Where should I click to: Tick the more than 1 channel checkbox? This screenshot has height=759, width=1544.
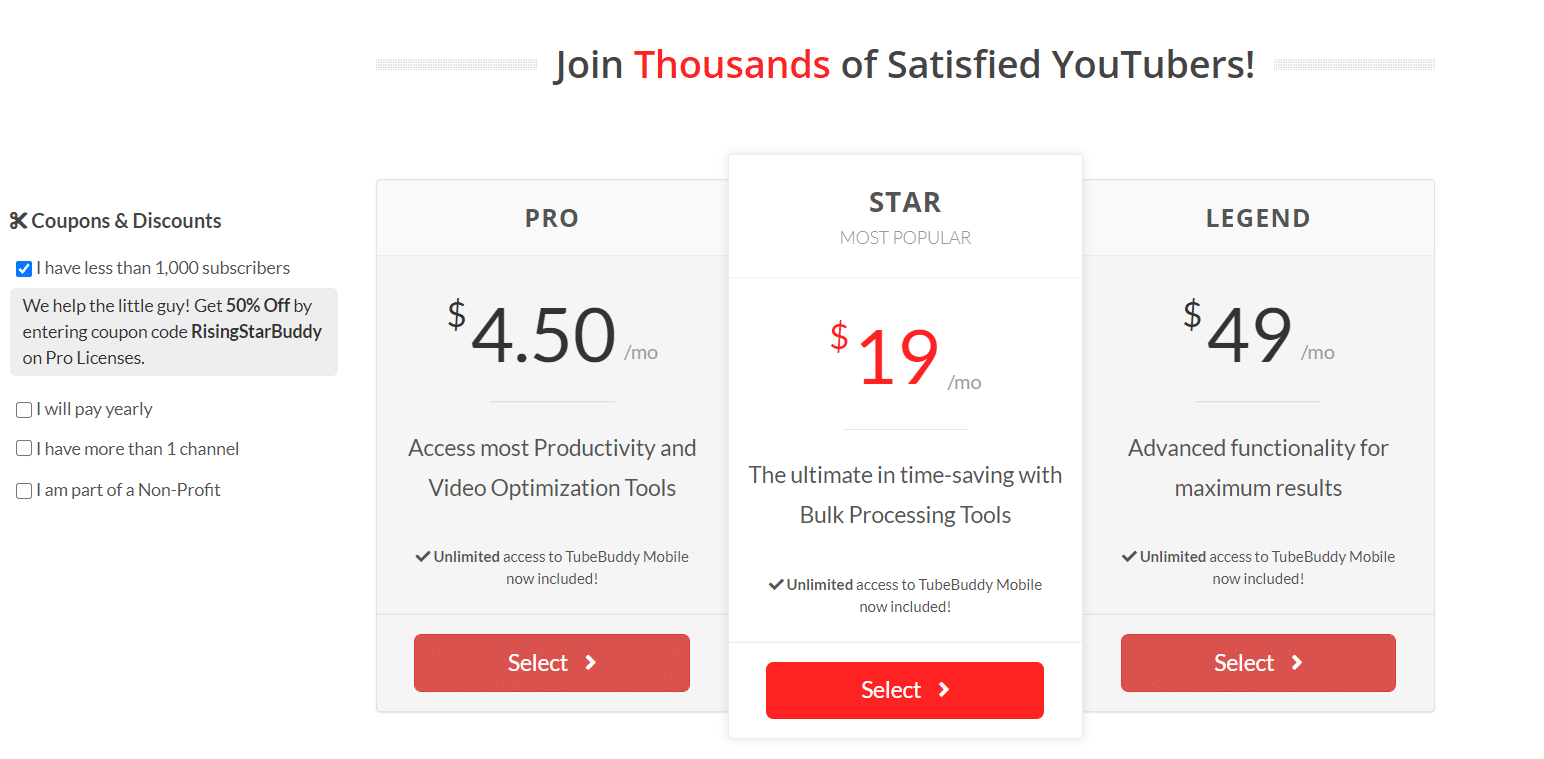pyautogui.click(x=24, y=449)
